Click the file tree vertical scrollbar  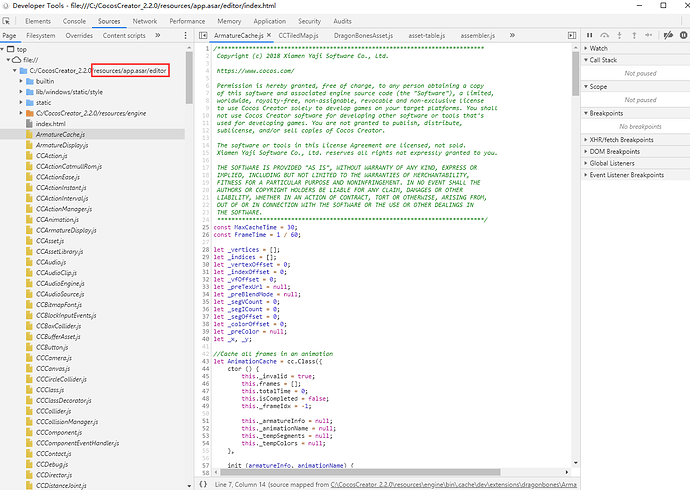coord(191,75)
